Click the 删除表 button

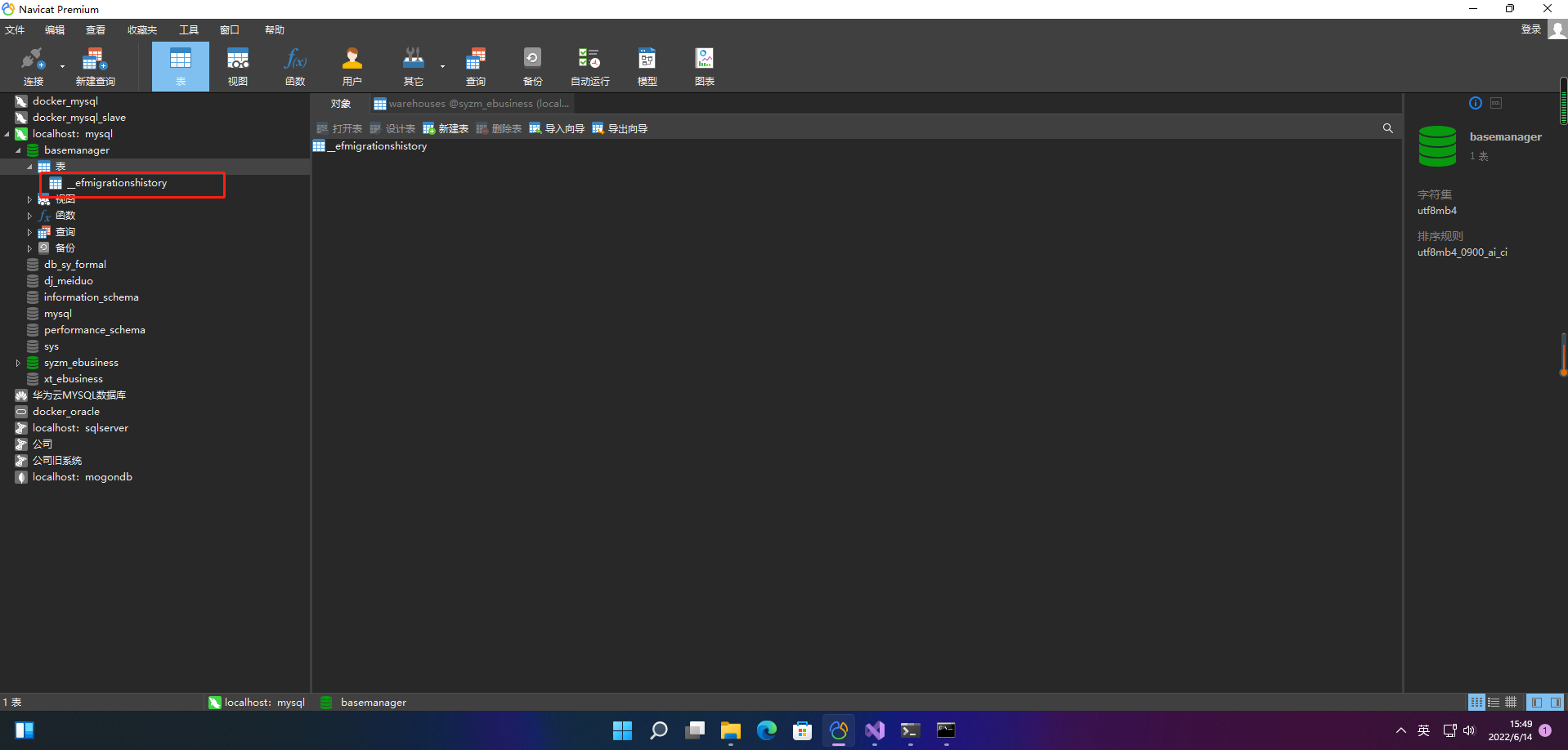(499, 128)
